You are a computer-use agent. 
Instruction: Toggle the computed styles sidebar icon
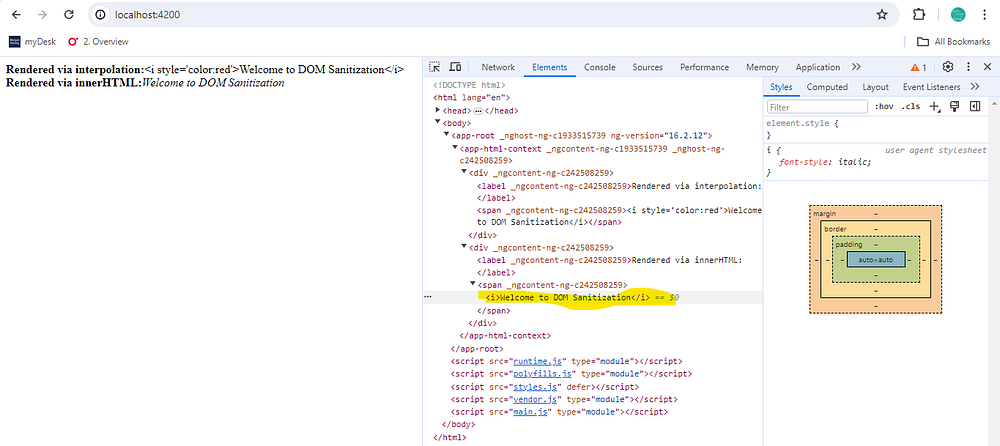click(x=974, y=107)
